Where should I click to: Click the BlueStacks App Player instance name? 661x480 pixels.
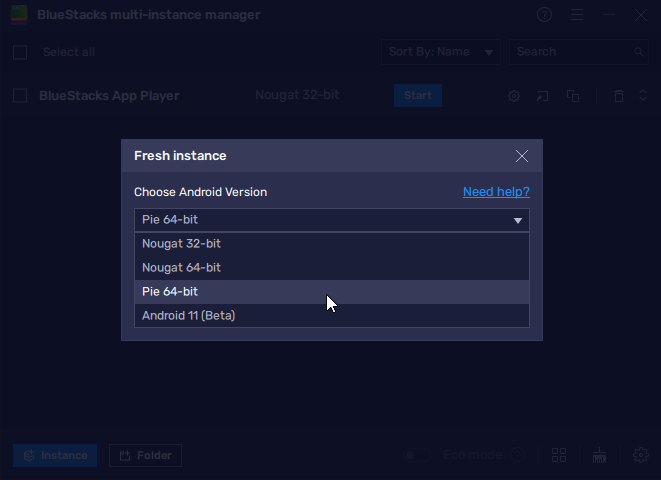pos(109,96)
